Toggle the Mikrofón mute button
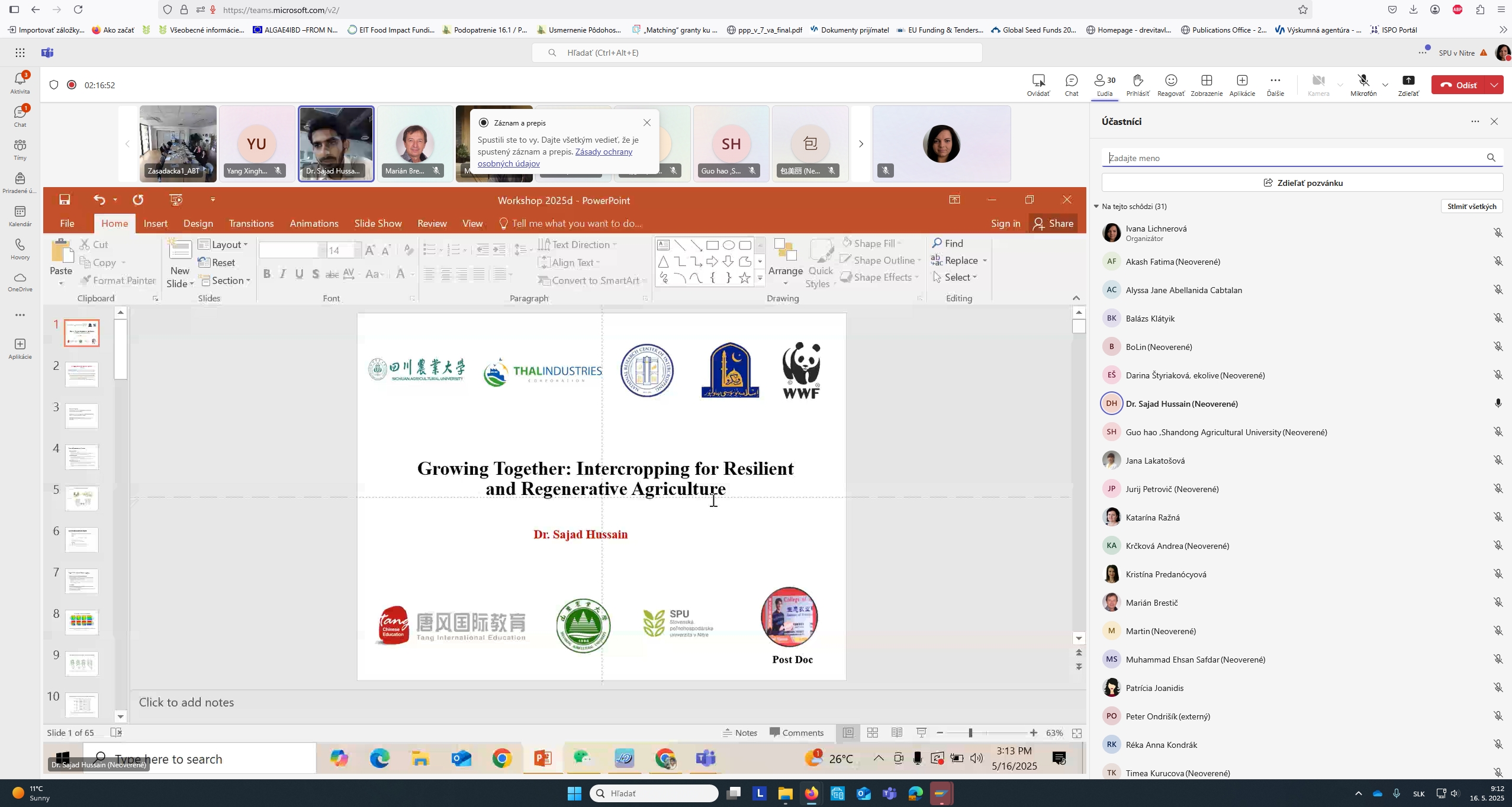 coord(1363,85)
